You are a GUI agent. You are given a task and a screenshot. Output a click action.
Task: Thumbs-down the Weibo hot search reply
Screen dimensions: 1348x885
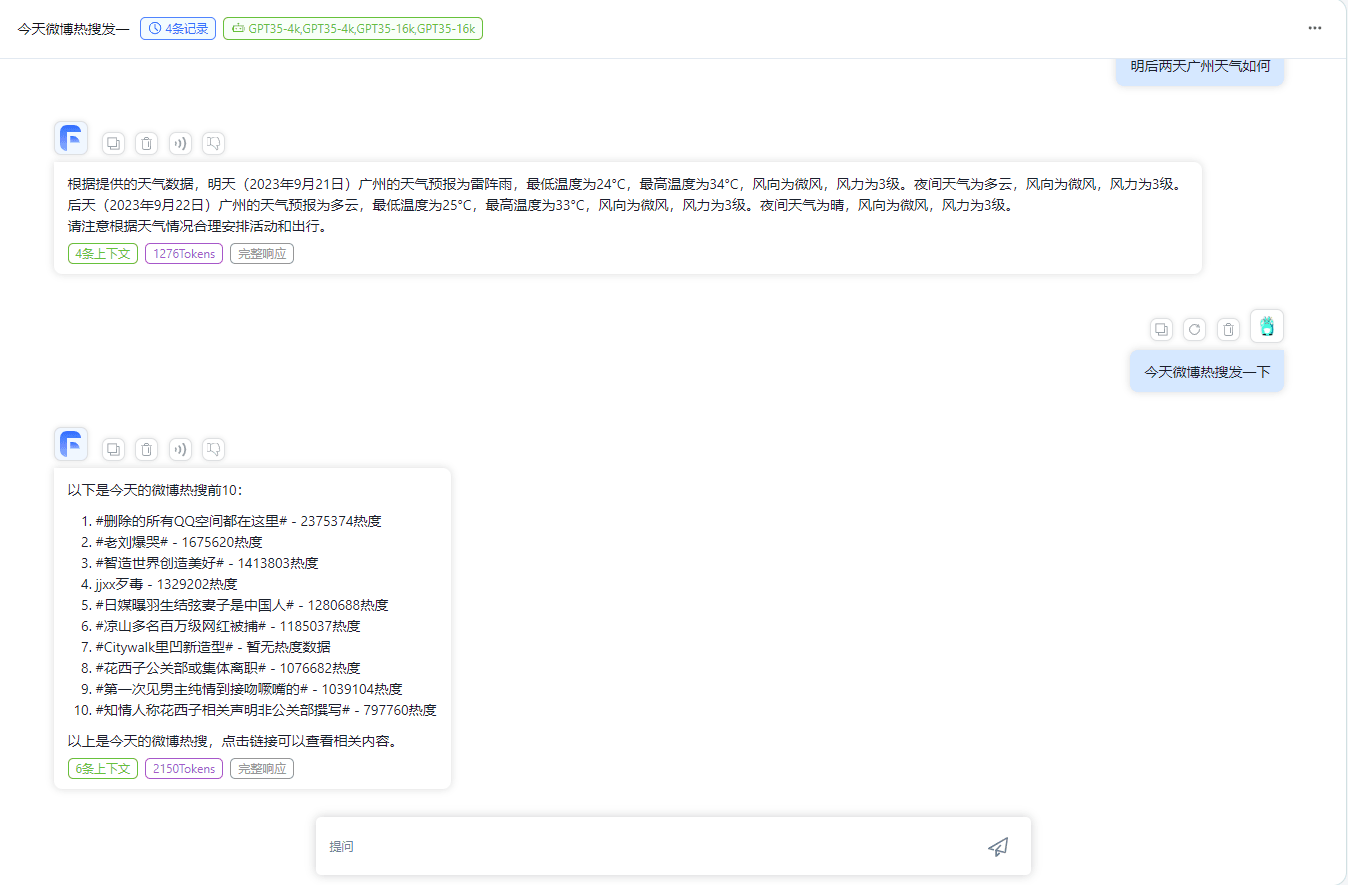point(213,449)
